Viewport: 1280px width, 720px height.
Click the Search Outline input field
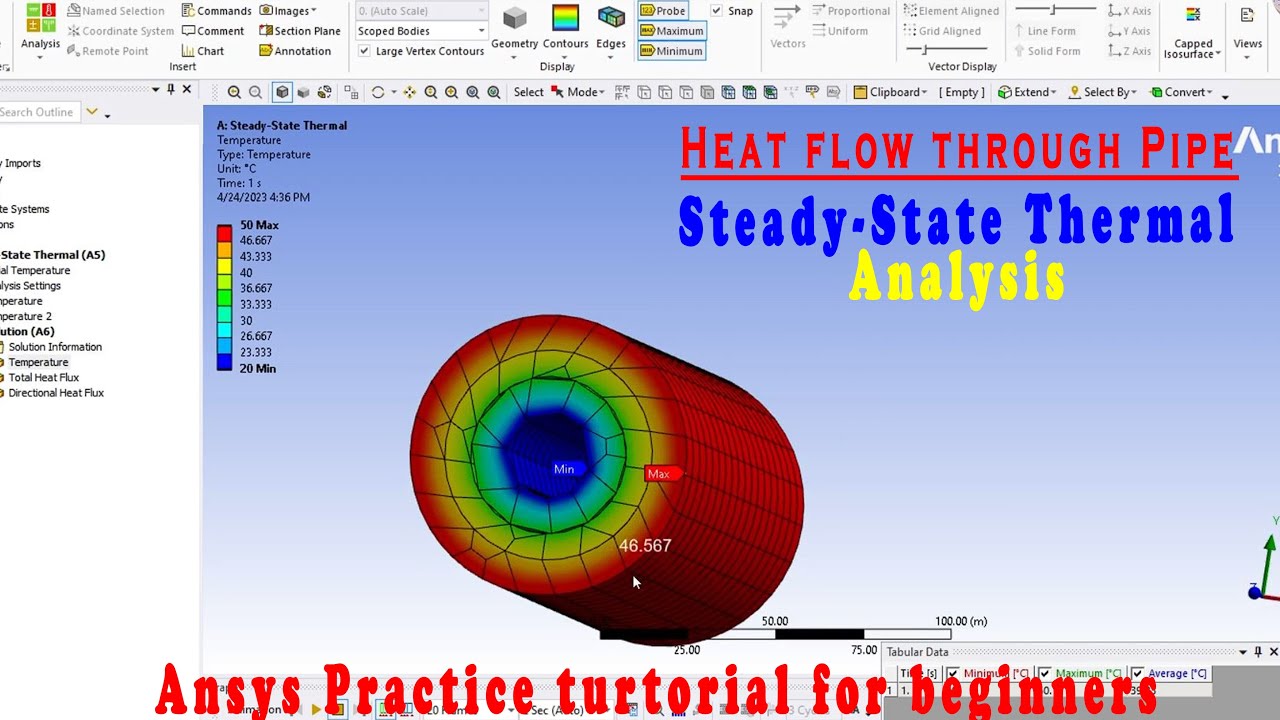38,112
